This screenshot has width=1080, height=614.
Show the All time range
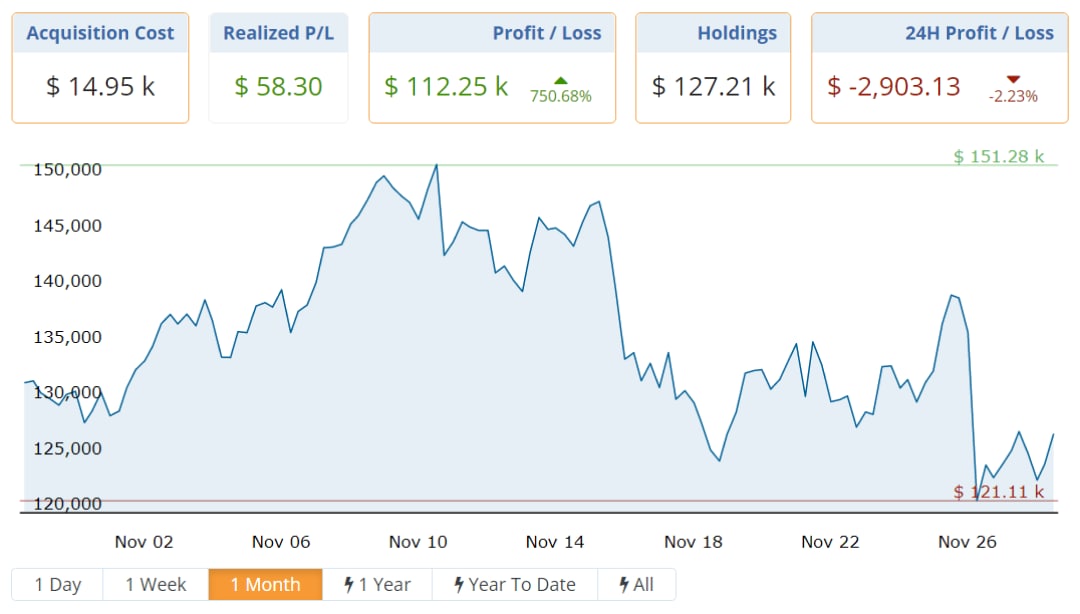[x=636, y=585]
